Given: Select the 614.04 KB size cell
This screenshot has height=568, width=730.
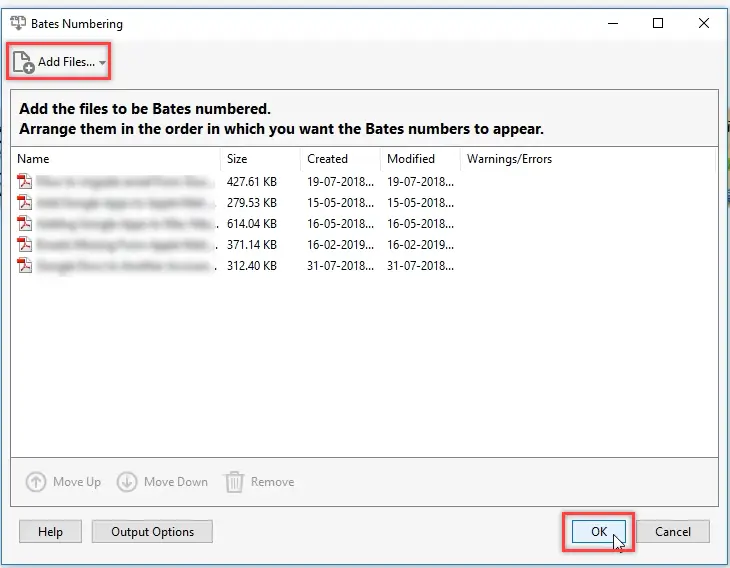Looking at the screenshot, I should point(252,223).
